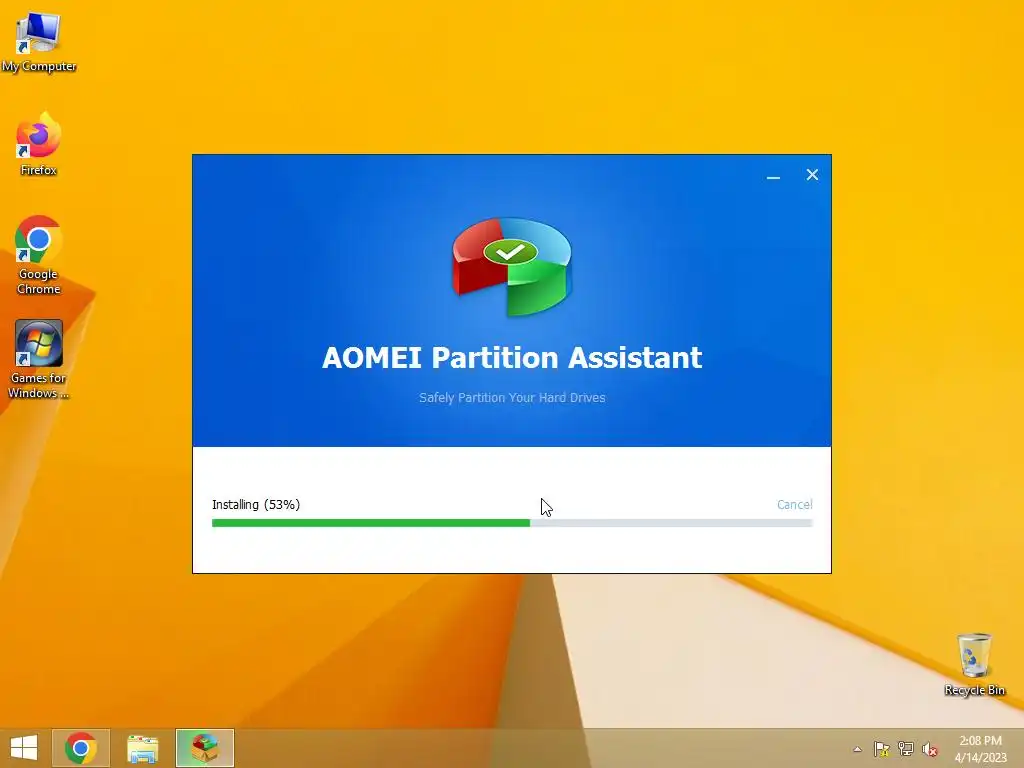This screenshot has width=1024, height=768.
Task: Click the Installing (53%) status text
Action: click(256, 505)
